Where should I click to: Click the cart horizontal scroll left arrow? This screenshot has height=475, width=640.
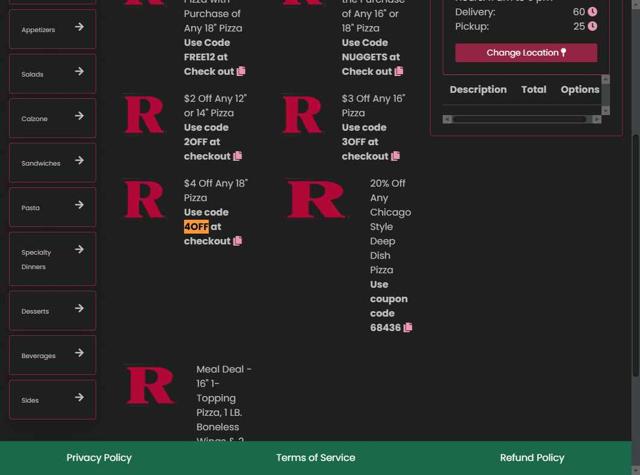coord(447,119)
